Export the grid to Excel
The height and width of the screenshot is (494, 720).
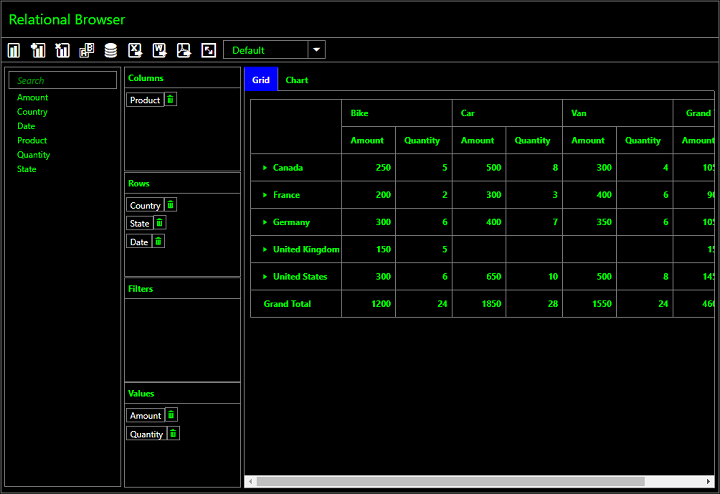pos(135,50)
